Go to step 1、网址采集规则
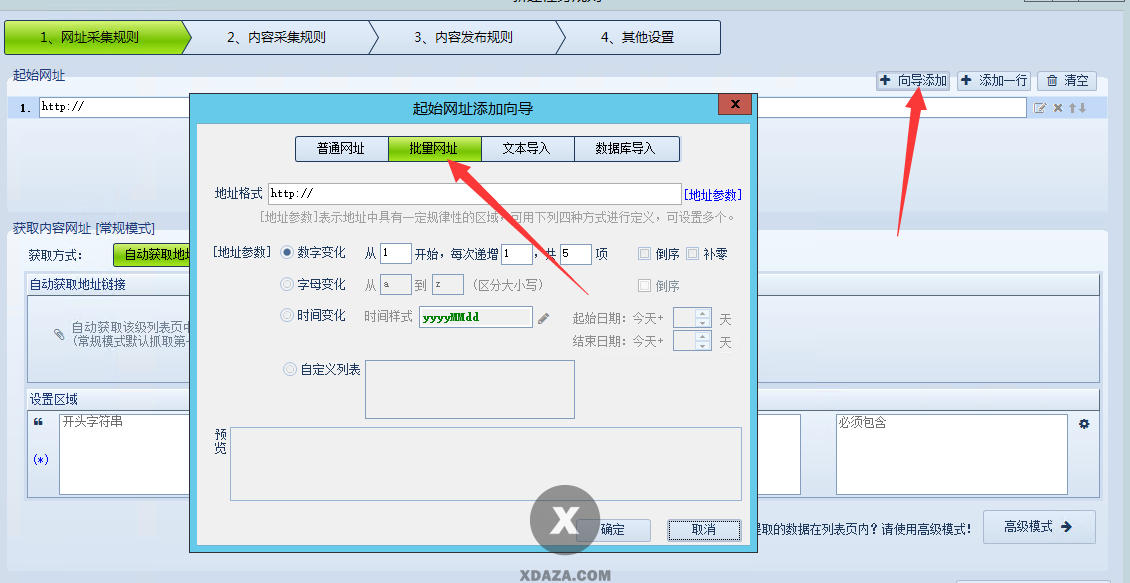This screenshot has width=1130, height=583. coord(92,37)
